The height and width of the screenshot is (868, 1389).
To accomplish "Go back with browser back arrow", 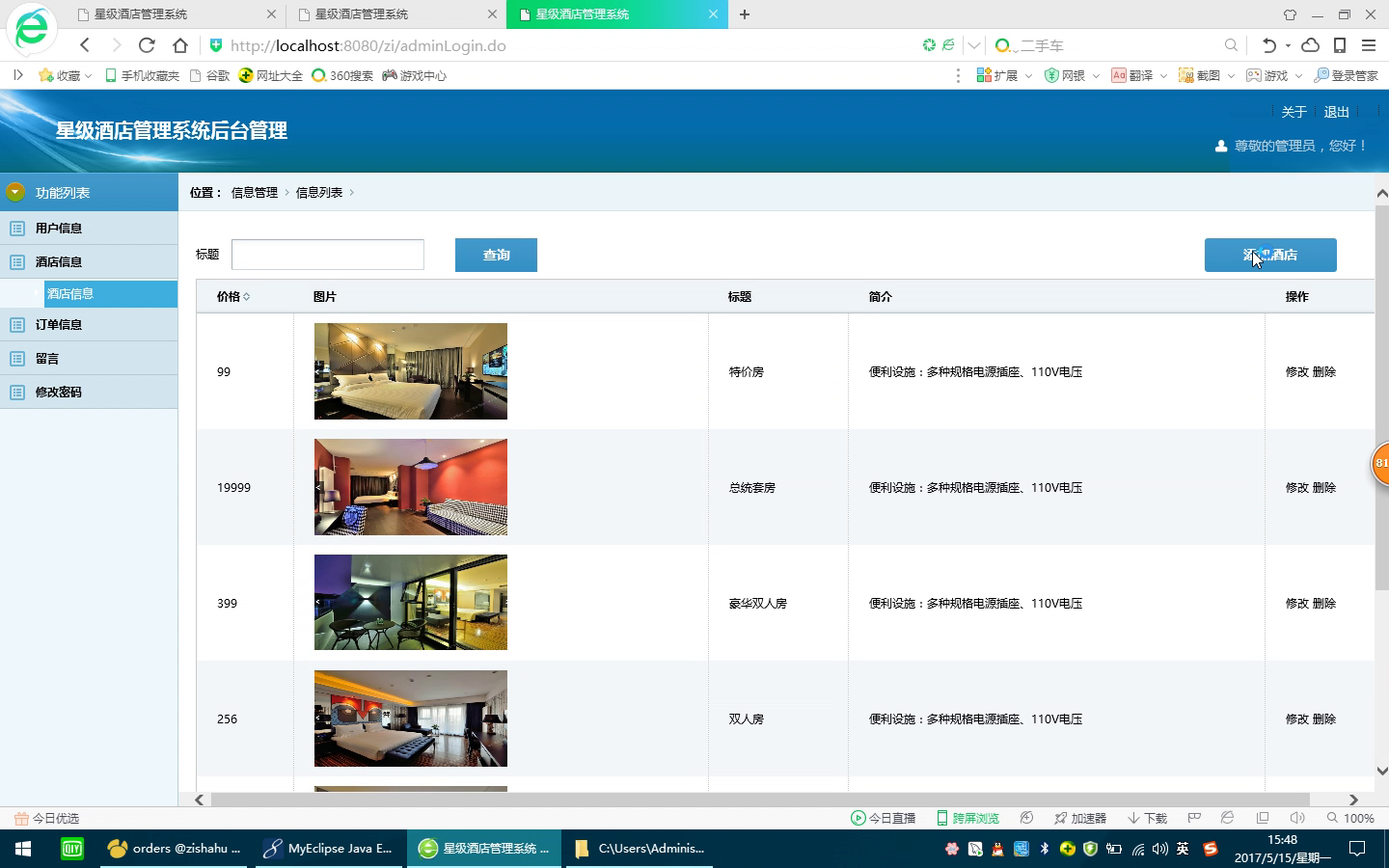I will (x=85, y=45).
